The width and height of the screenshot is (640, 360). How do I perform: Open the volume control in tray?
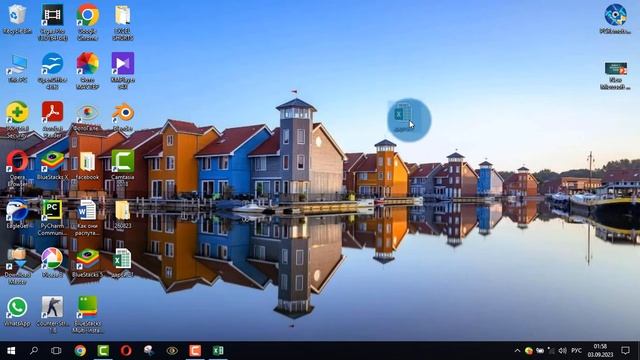[x=562, y=351]
